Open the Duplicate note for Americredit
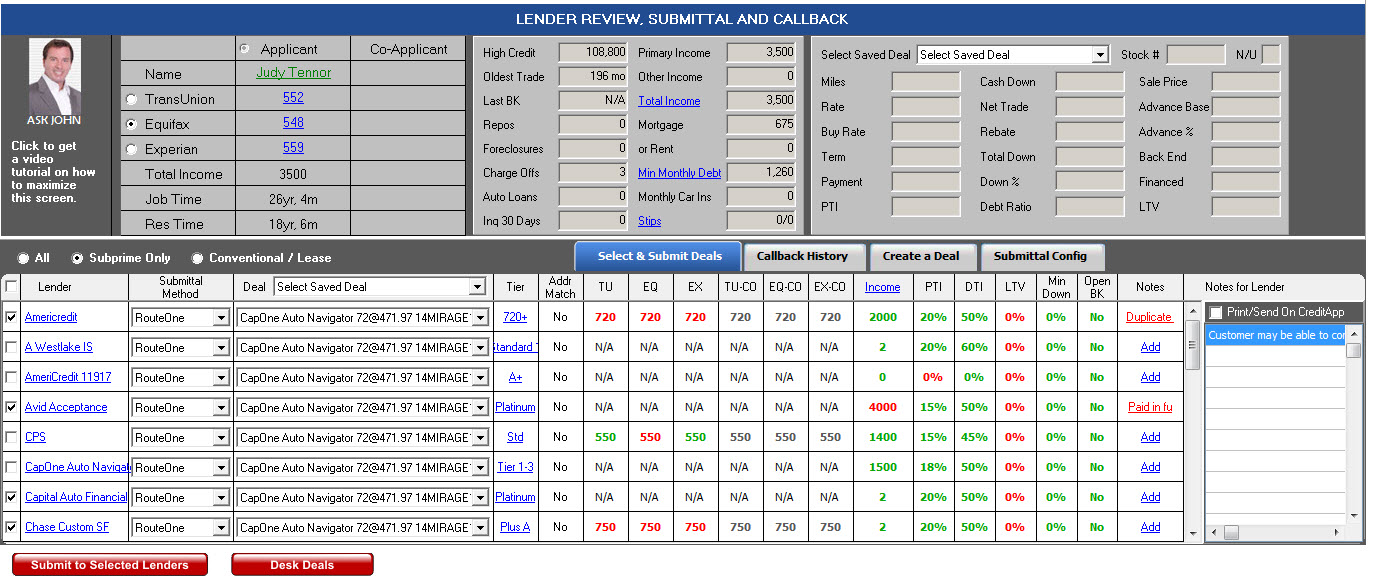This screenshot has height=580, width=1373. click(x=1149, y=317)
